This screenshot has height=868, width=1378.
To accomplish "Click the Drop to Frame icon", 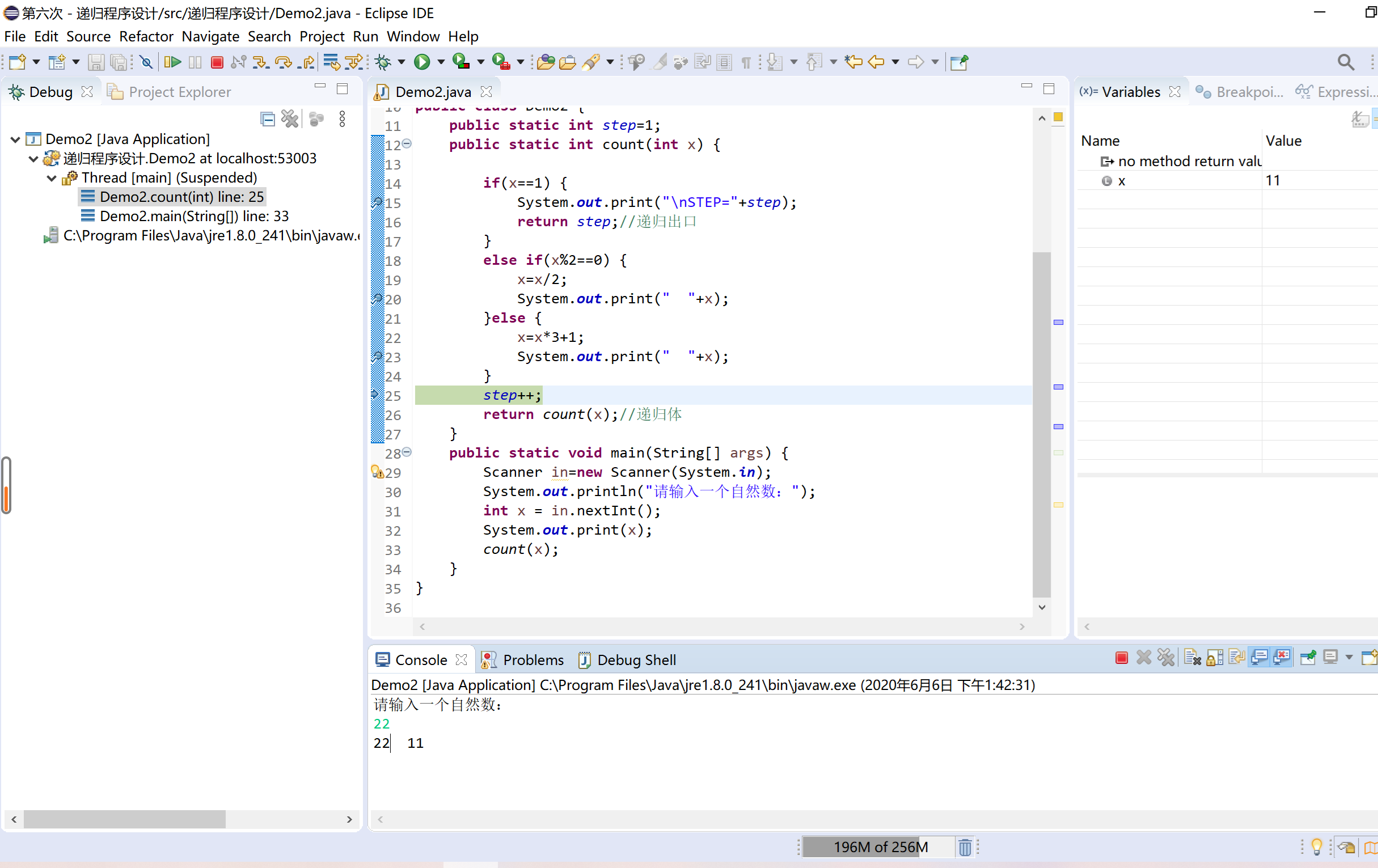I will [x=331, y=62].
